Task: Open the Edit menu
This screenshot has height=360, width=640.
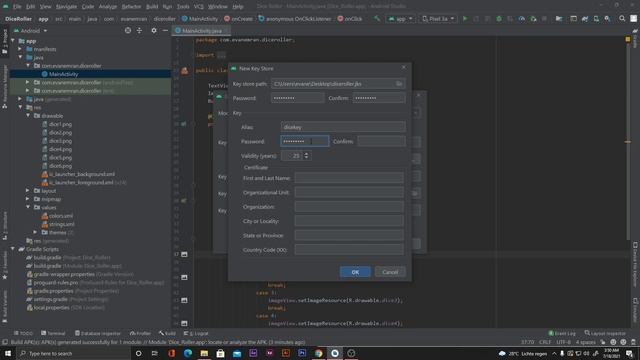Action: point(31,7)
